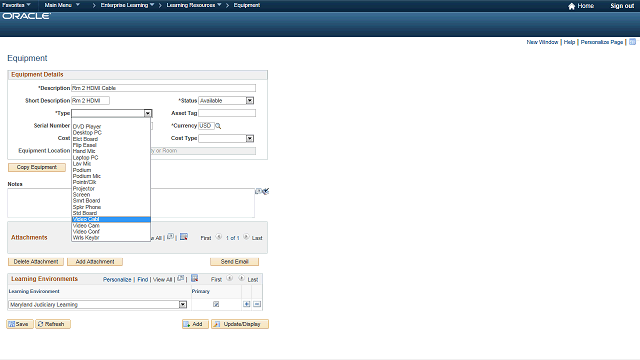Delete the Learning Environment row (minus)
640x360 pixels.
[257, 304]
